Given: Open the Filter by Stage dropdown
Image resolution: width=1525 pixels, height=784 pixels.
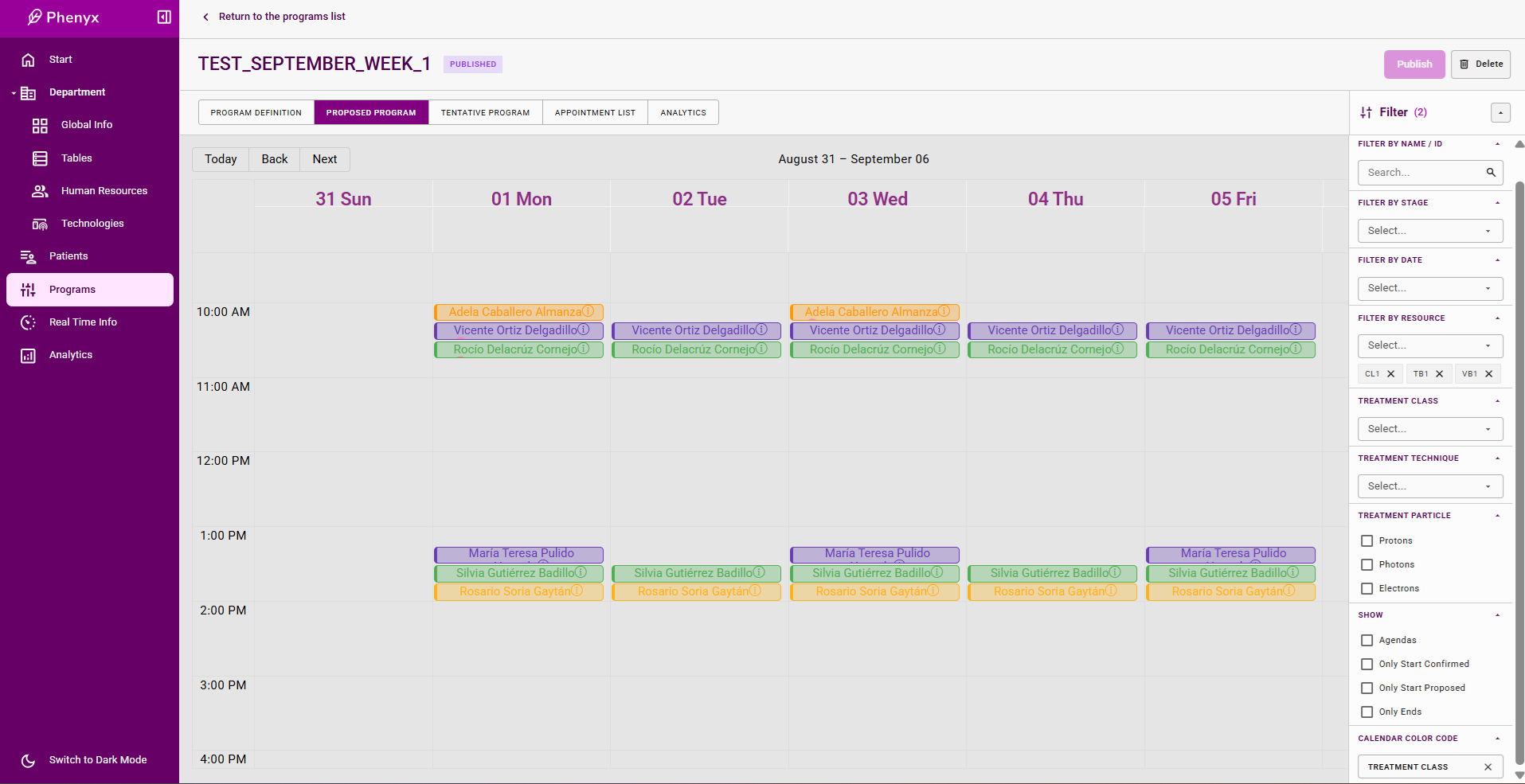Looking at the screenshot, I should pos(1429,231).
